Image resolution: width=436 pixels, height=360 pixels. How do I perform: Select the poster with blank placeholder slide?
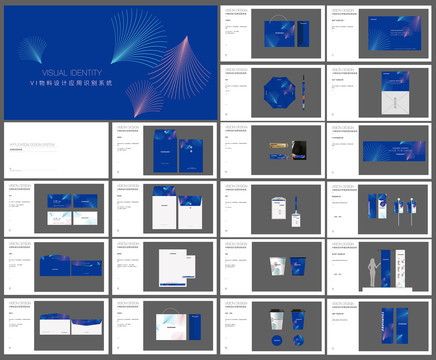click(379, 92)
